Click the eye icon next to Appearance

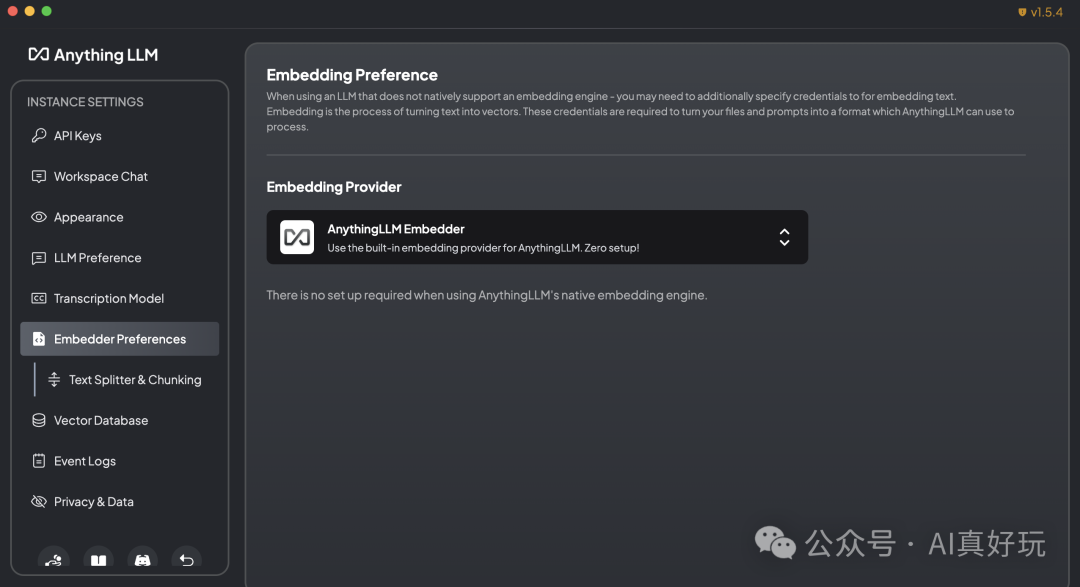(39, 217)
